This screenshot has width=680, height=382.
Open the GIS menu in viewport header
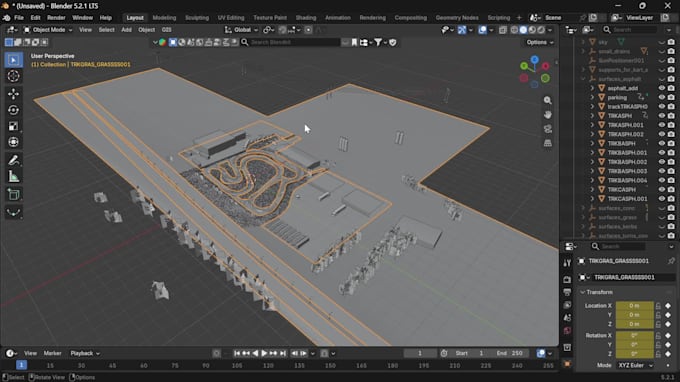click(167, 30)
